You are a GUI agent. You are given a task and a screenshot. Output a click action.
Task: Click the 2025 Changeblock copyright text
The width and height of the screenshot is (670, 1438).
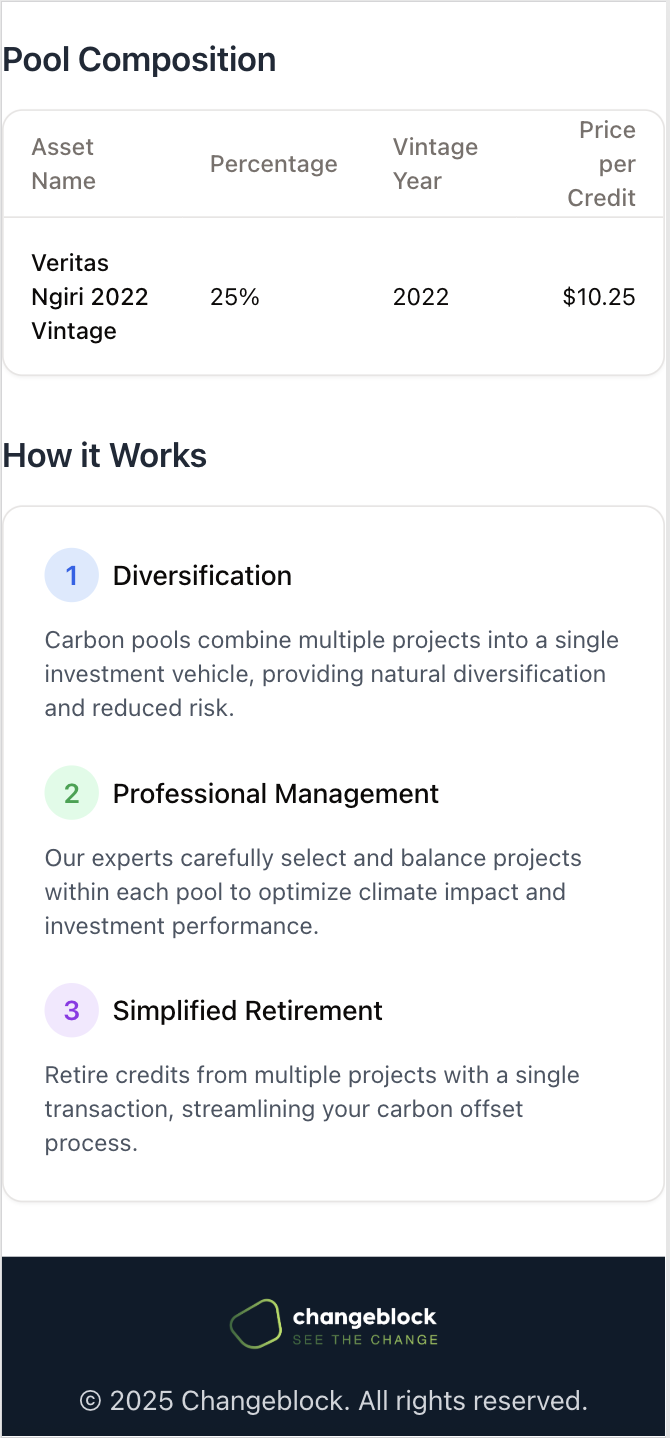click(x=334, y=1401)
